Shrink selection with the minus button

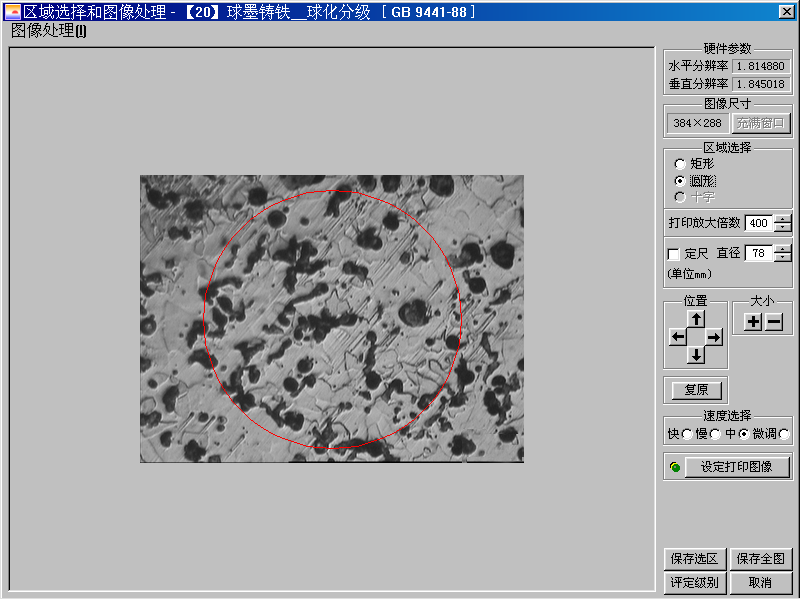coord(773,322)
